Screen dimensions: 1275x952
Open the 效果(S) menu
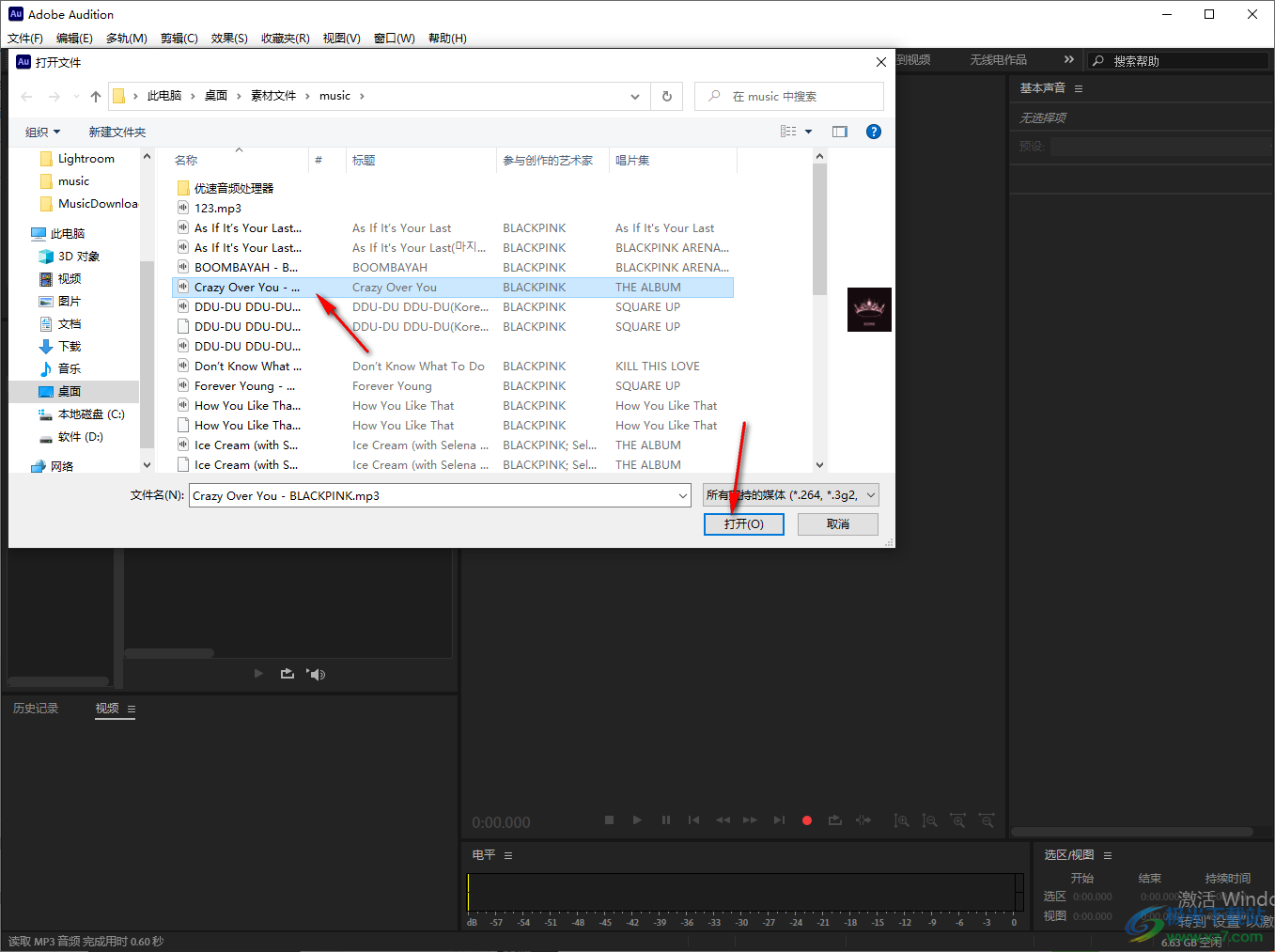click(229, 39)
